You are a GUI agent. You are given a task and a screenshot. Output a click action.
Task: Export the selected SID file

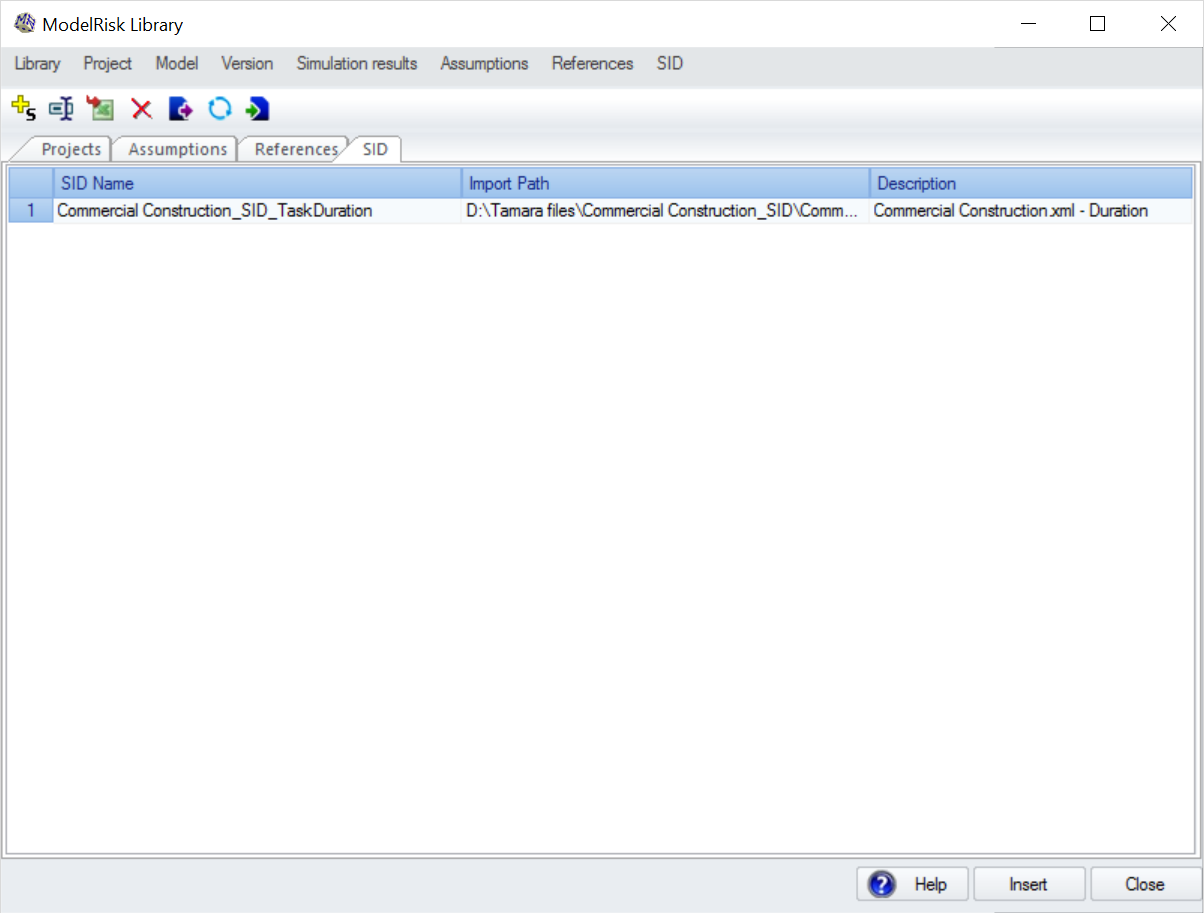[x=180, y=108]
